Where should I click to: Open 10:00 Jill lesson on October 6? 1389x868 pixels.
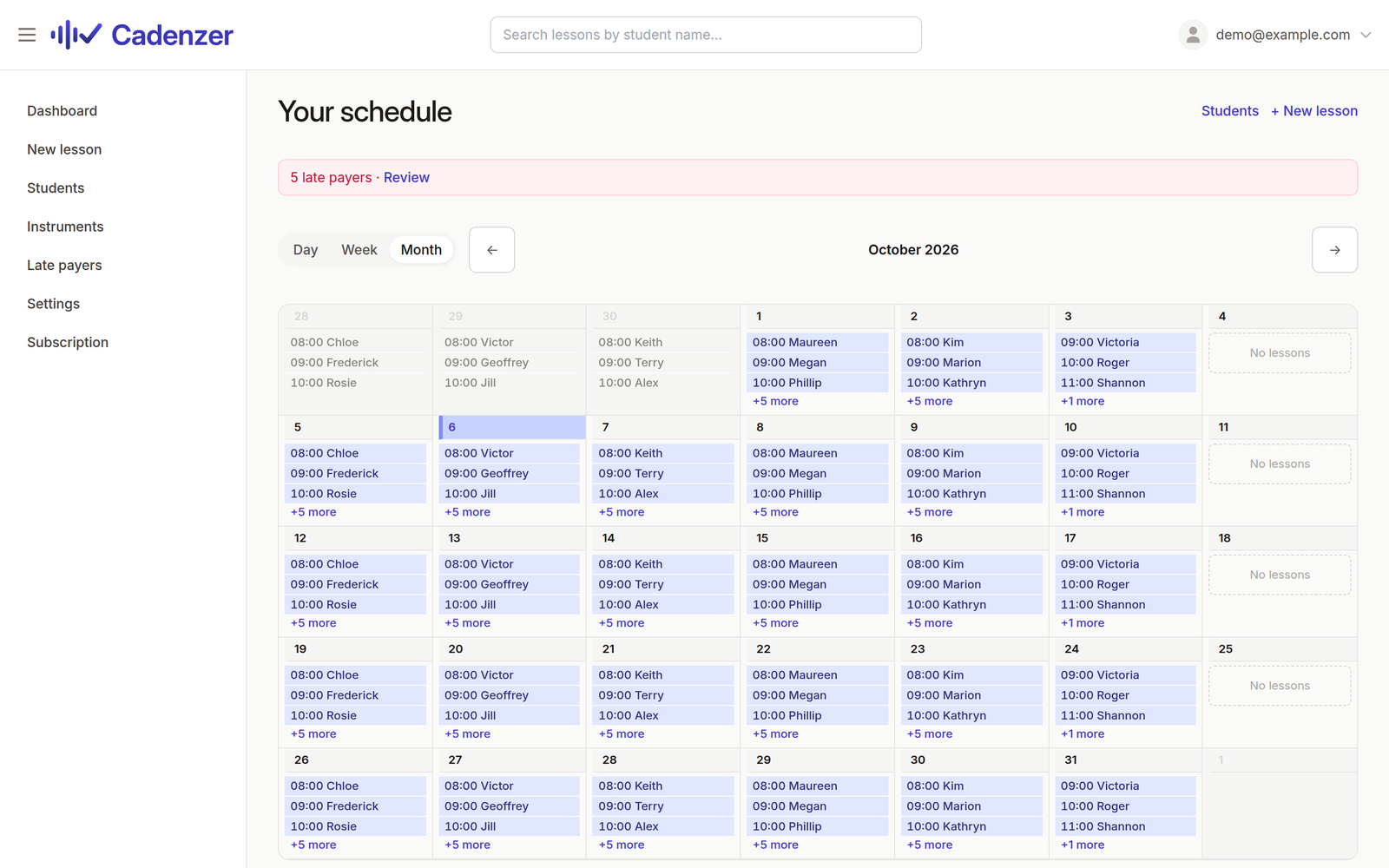510,494
